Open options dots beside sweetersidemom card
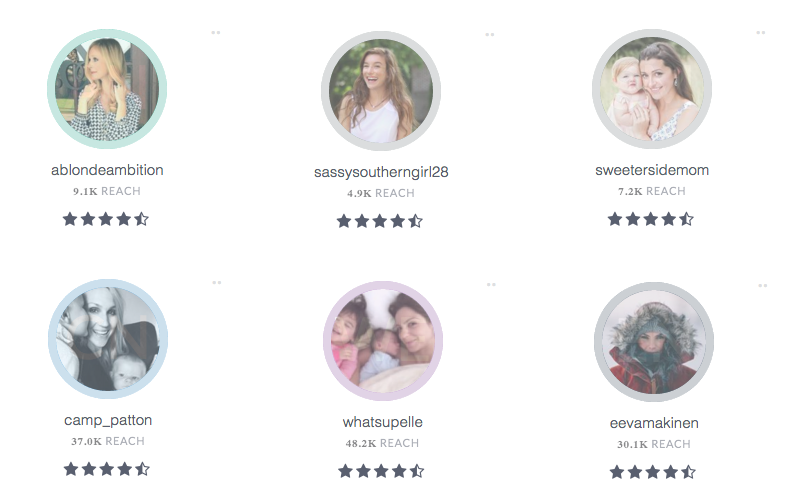Viewport: 798px width, 502px height. tap(761, 33)
